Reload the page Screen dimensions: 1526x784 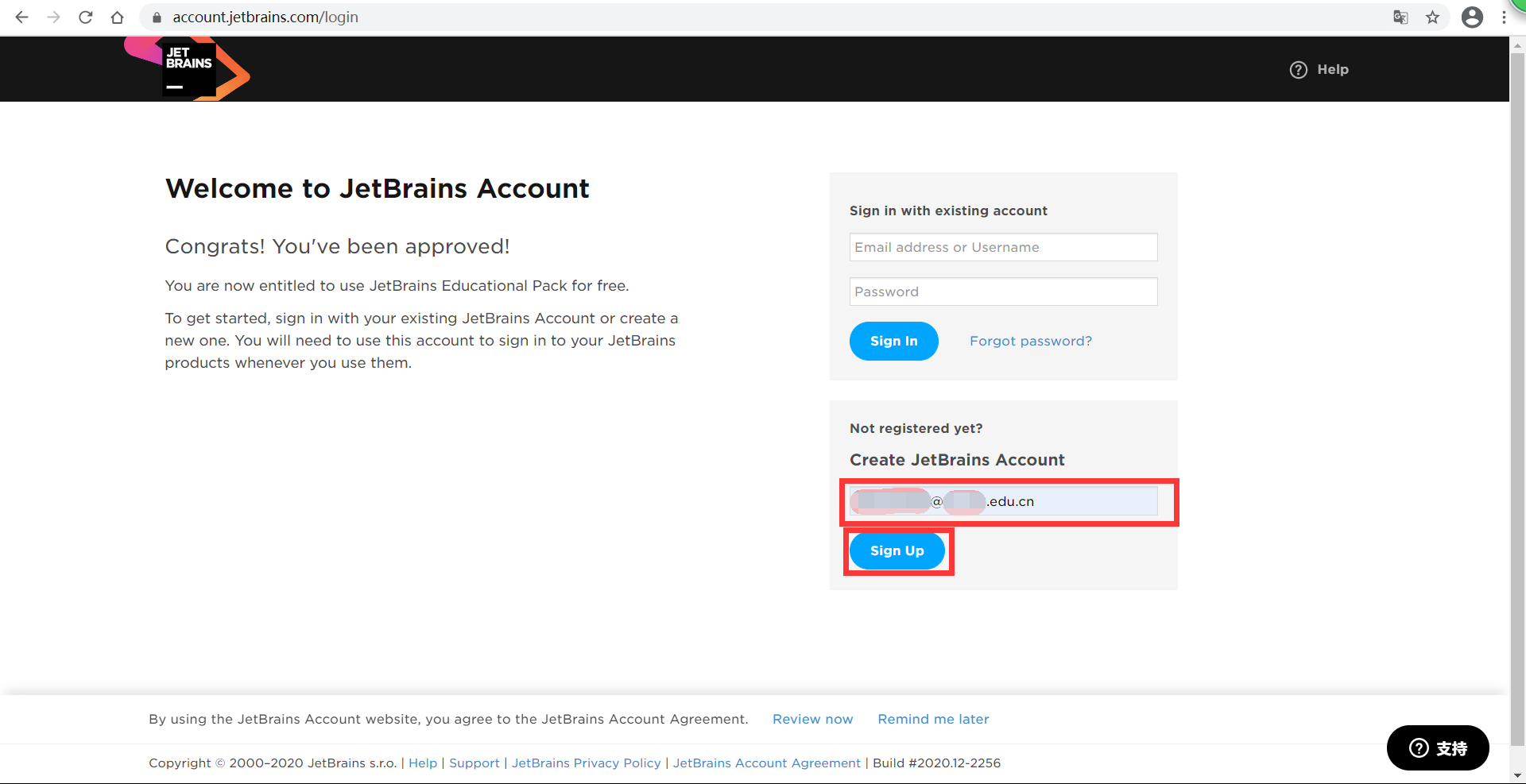tap(85, 17)
